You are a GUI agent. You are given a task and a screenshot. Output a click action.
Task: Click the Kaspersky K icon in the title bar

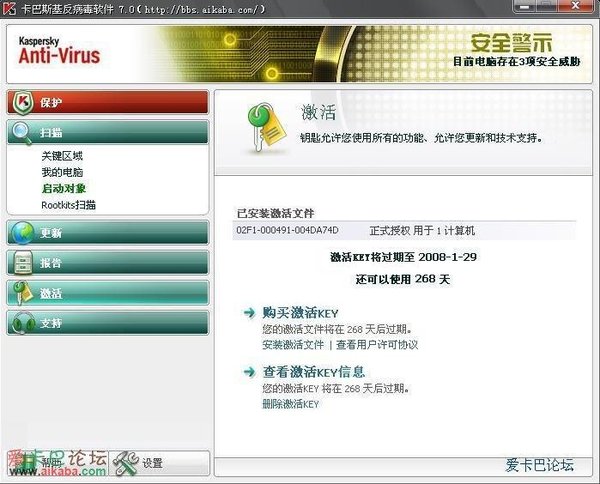coord(9,8)
